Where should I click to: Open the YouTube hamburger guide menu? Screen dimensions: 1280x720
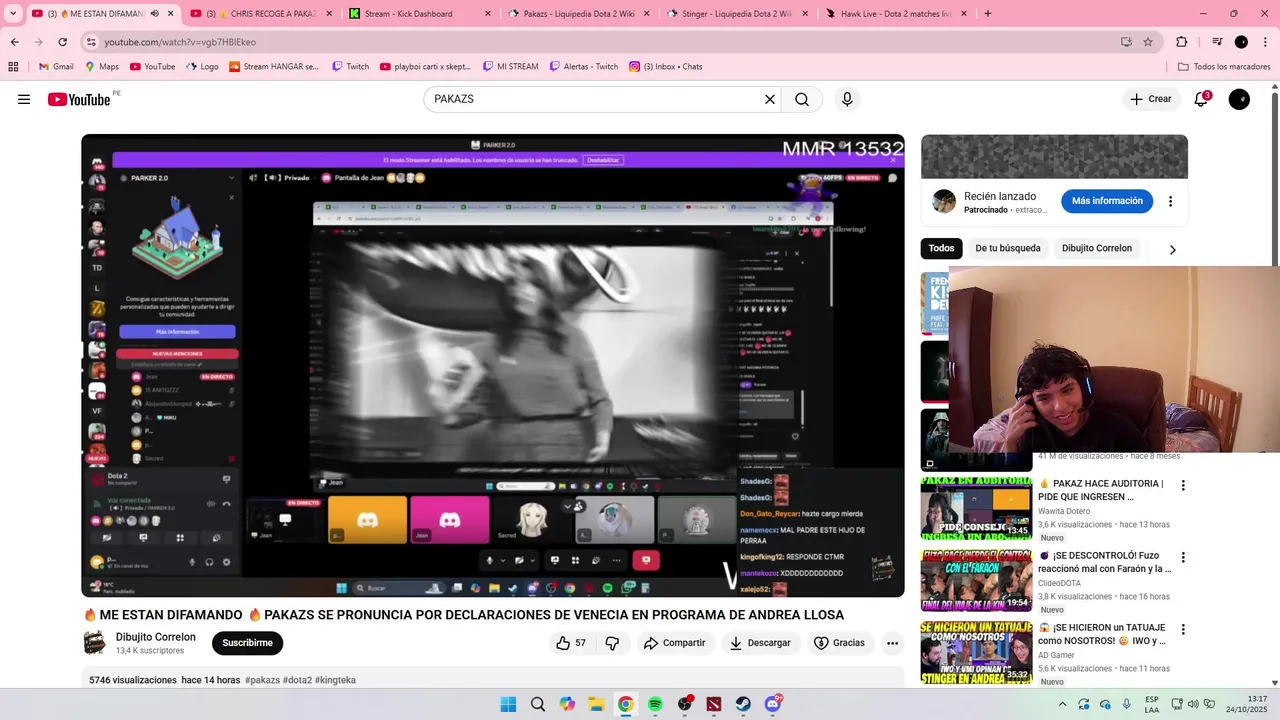[x=24, y=99]
